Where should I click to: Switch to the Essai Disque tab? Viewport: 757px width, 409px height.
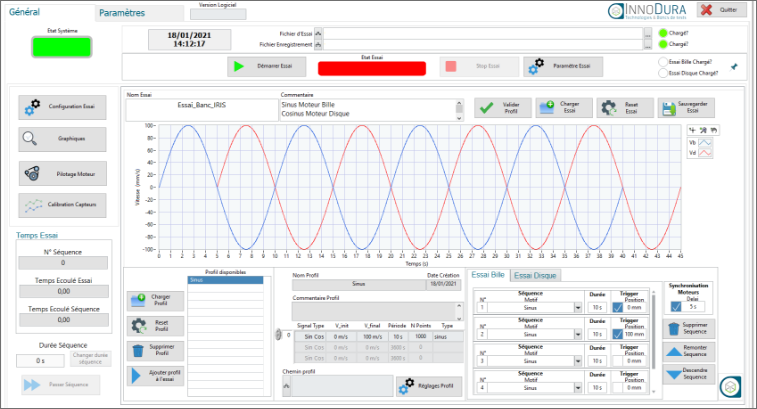pos(535,275)
